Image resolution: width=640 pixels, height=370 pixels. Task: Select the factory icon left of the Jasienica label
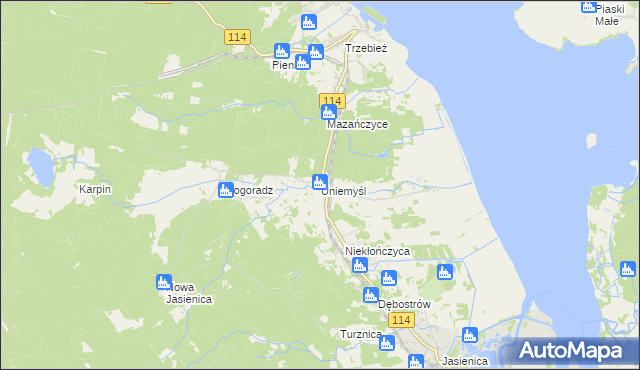pyautogui.click(x=416, y=361)
